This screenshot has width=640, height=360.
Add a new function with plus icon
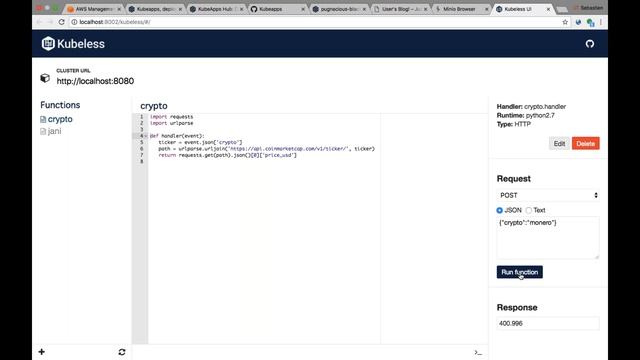(x=42, y=352)
